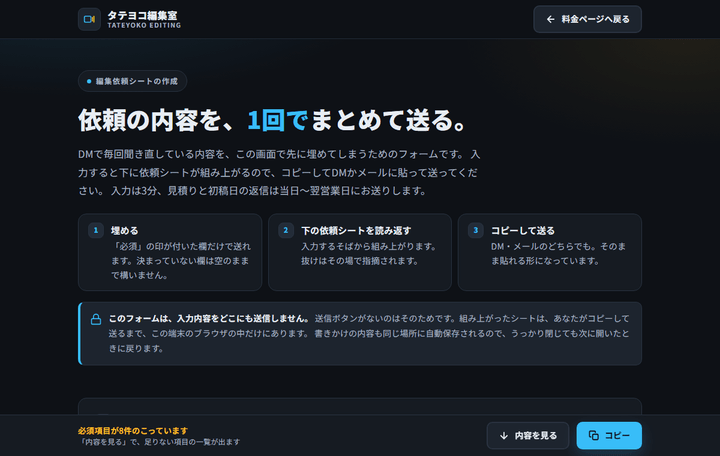Click the TATEYOKO EDITING subtitle
This screenshot has width=720, height=456.
point(144,26)
